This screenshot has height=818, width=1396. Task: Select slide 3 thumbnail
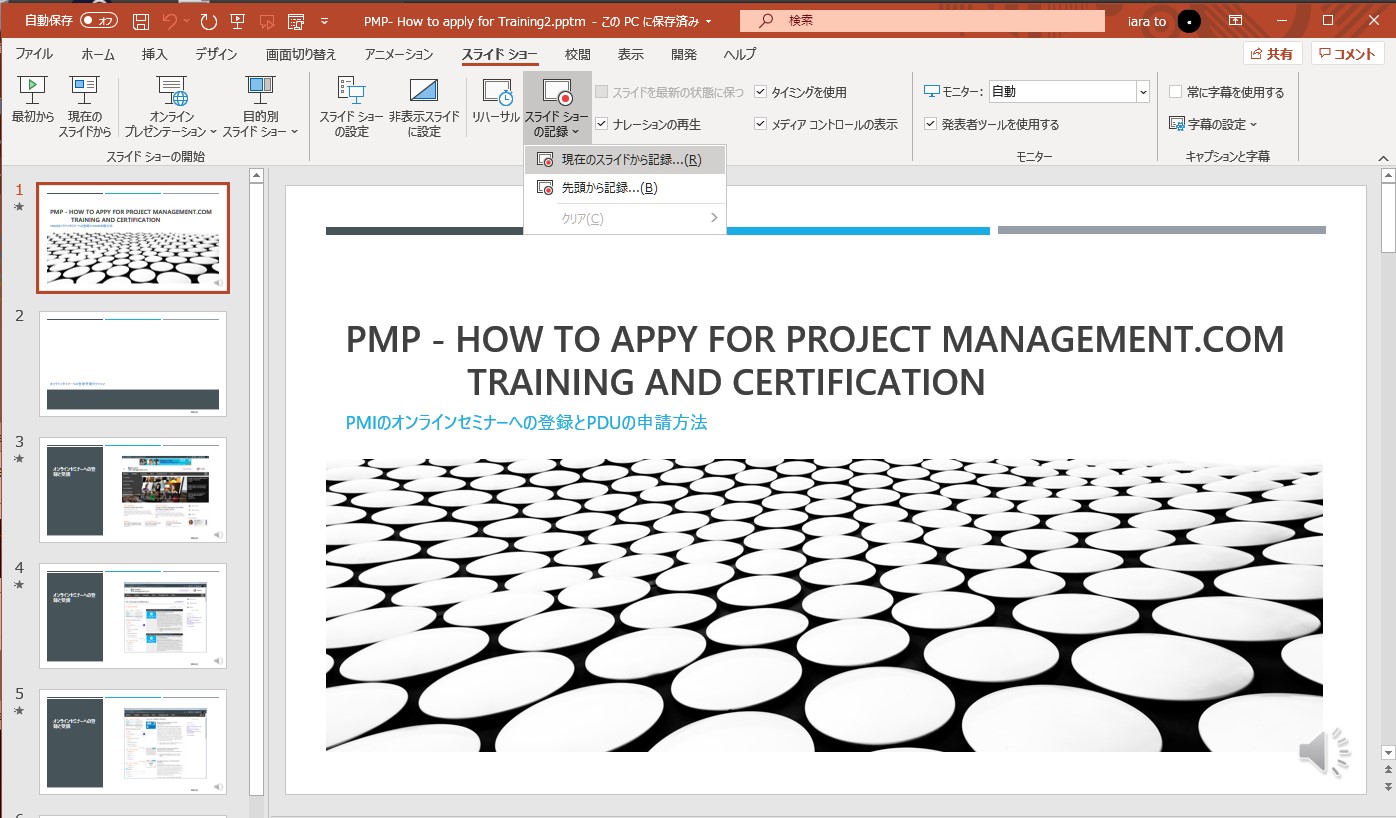click(x=133, y=489)
